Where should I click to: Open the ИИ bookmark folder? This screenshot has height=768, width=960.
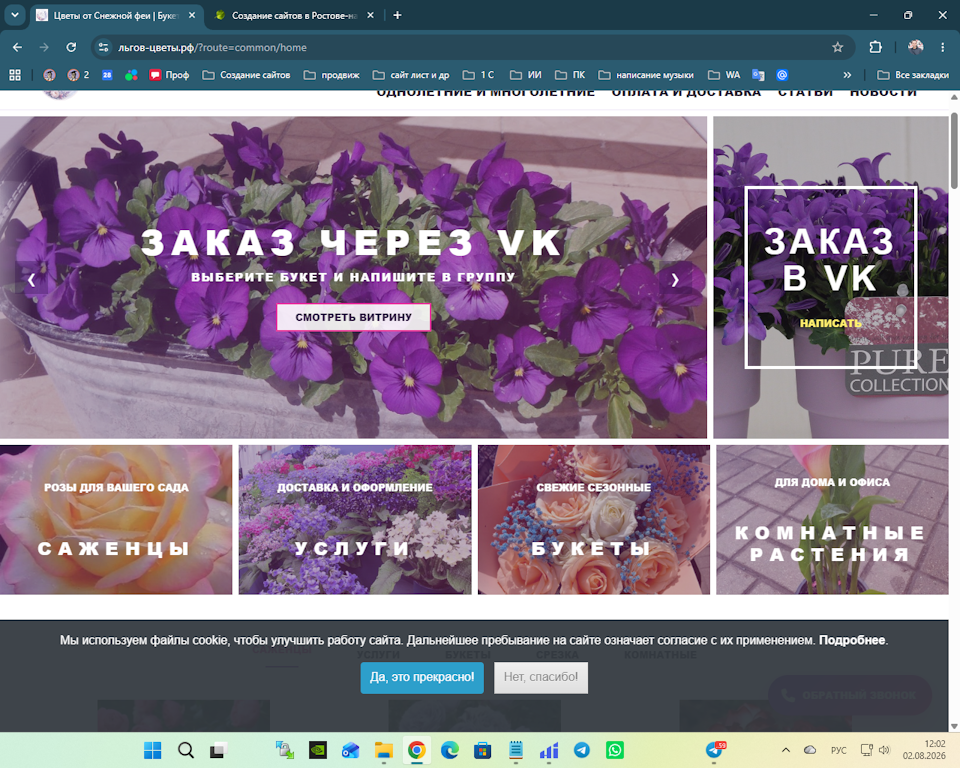pyautogui.click(x=526, y=75)
